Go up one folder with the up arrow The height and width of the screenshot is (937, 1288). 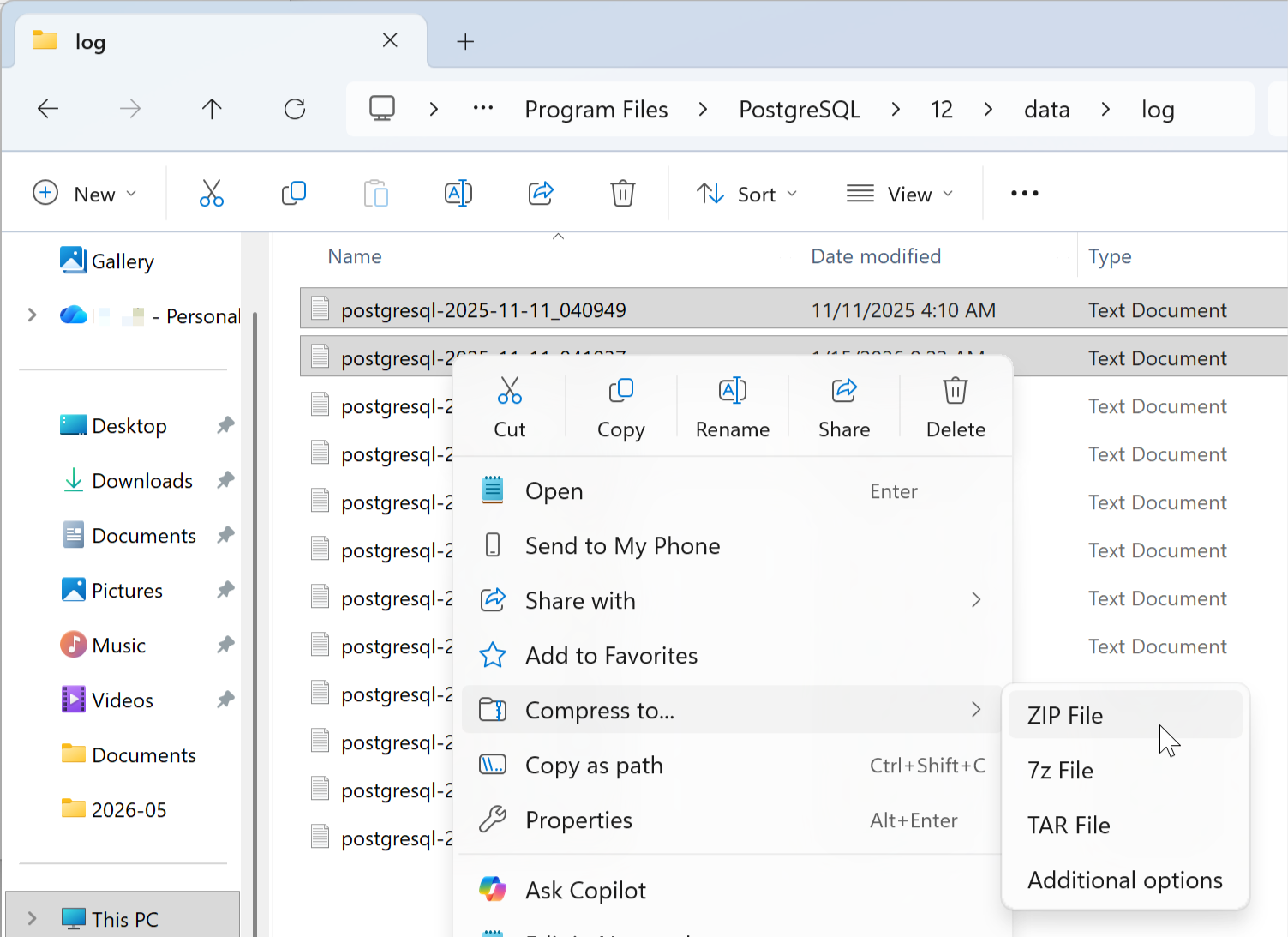point(212,109)
